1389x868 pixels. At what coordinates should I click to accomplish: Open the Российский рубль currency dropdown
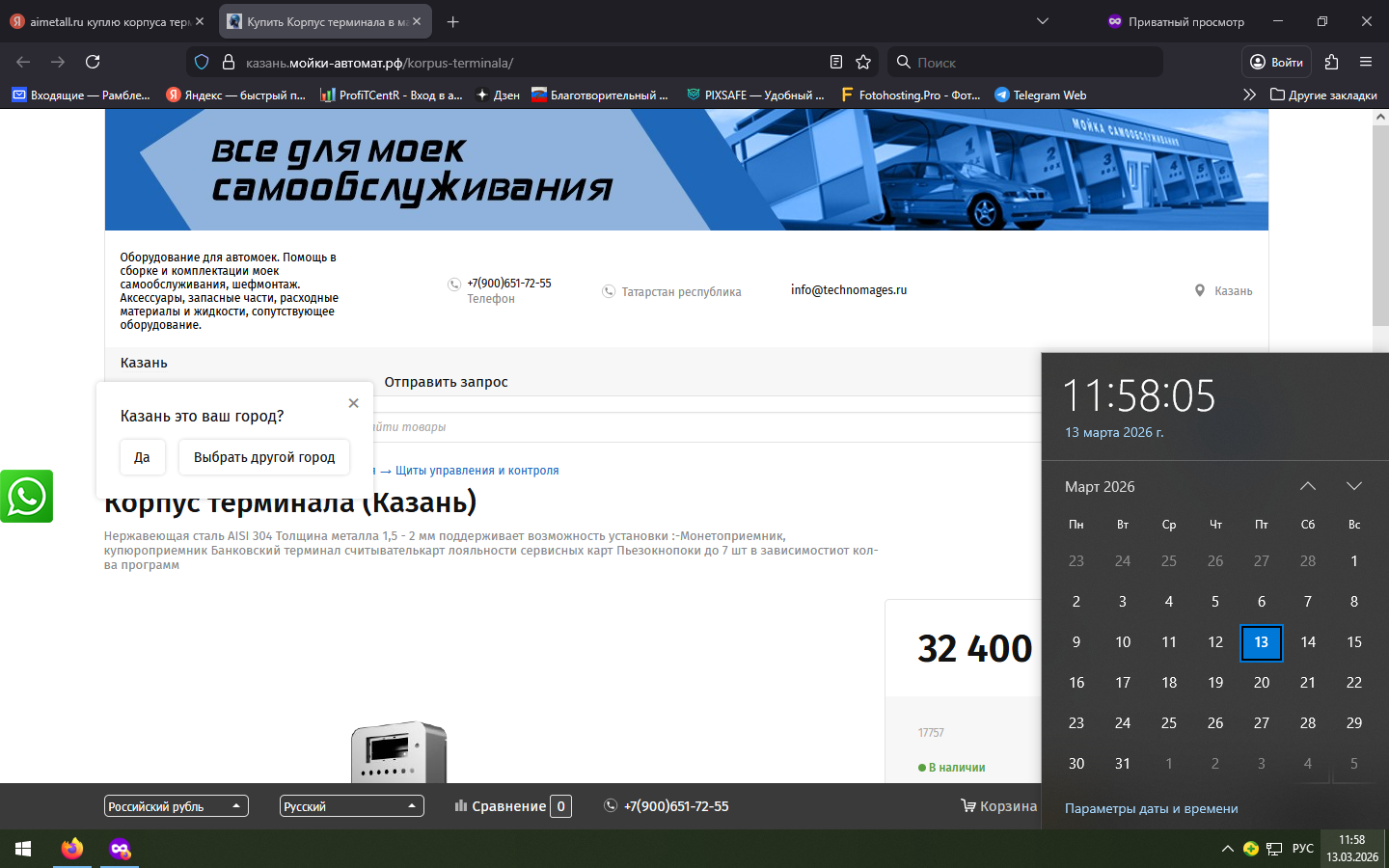pos(176,806)
